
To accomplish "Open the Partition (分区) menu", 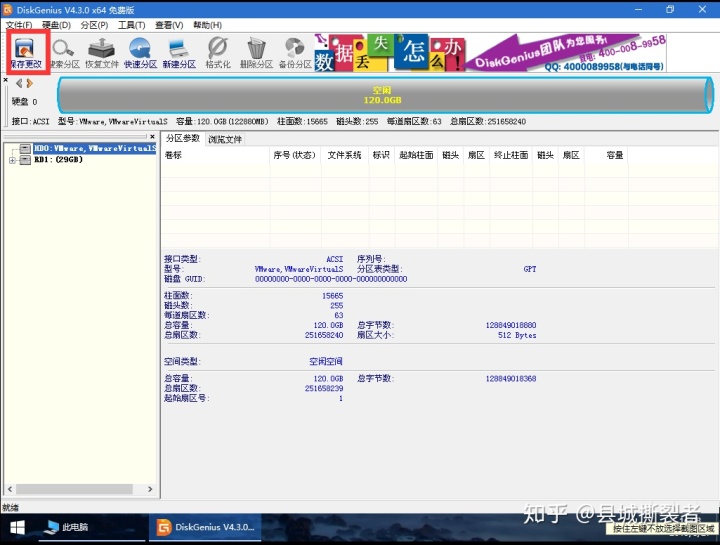I will pos(94,25).
